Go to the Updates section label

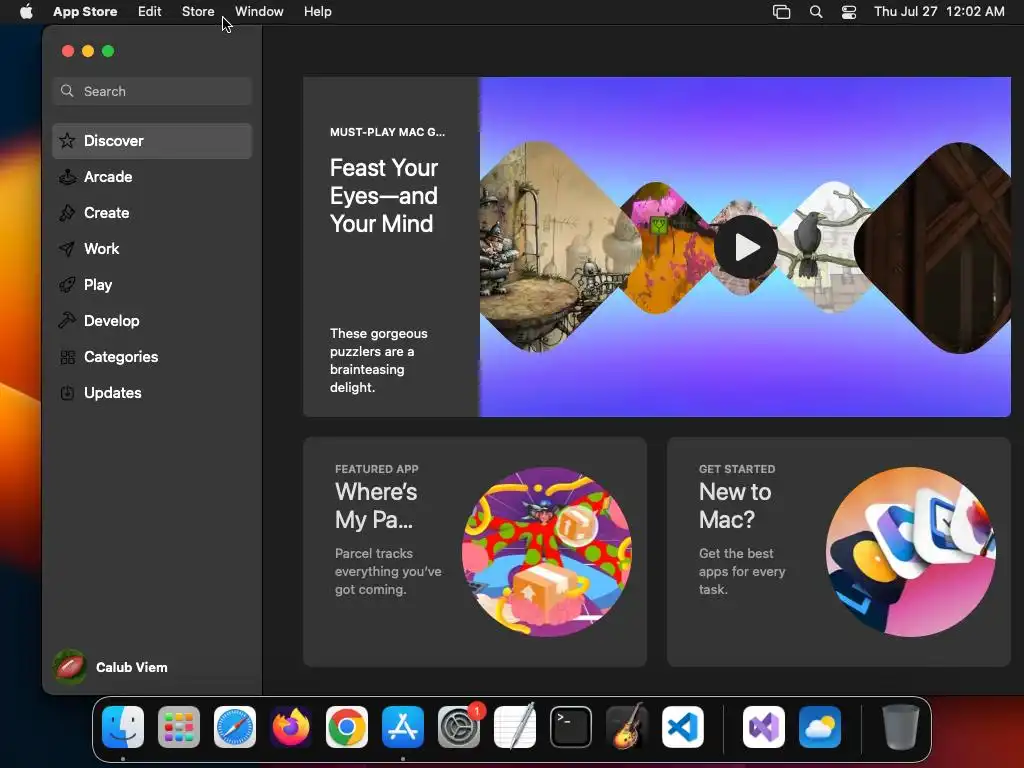[113, 393]
